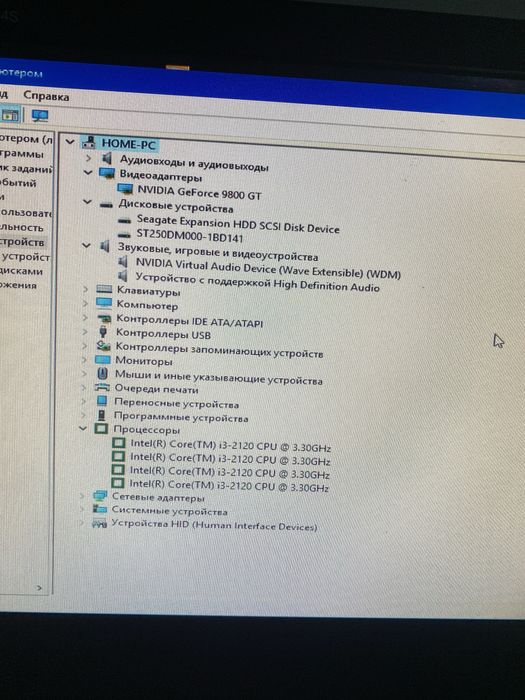Click the Программные устройства icon
525x700 pixels.
point(102,415)
